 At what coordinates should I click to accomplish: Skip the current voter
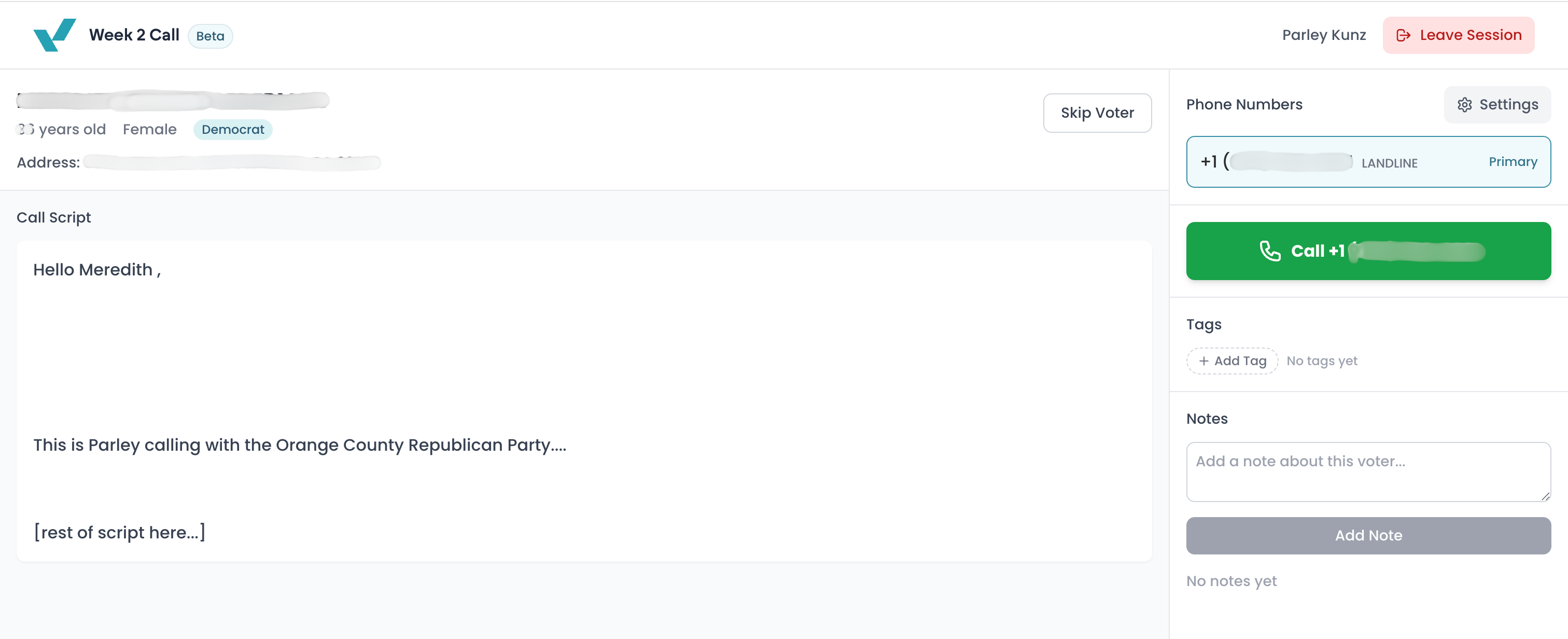pyautogui.click(x=1097, y=113)
